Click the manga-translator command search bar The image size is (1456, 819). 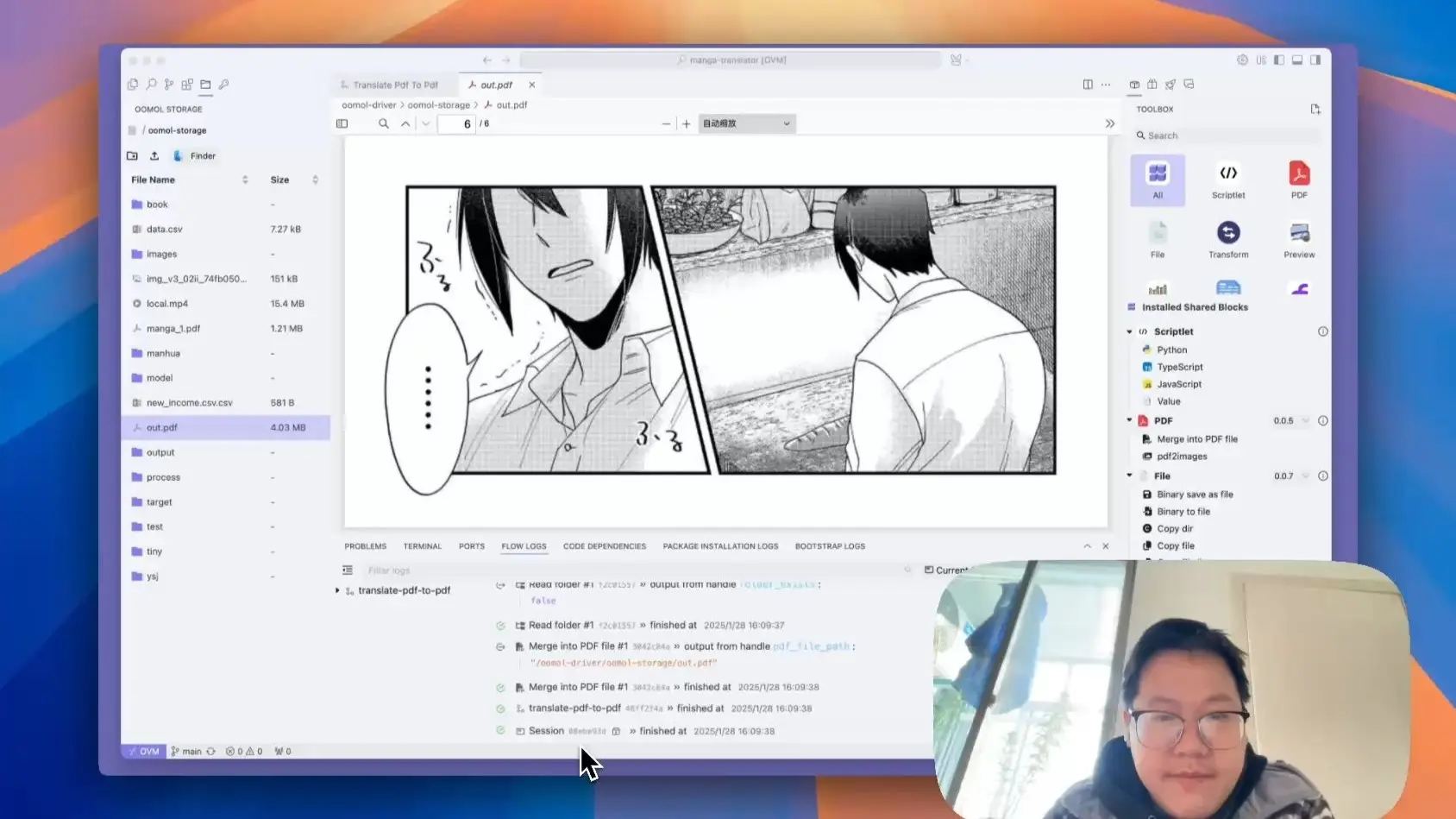click(731, 60)
